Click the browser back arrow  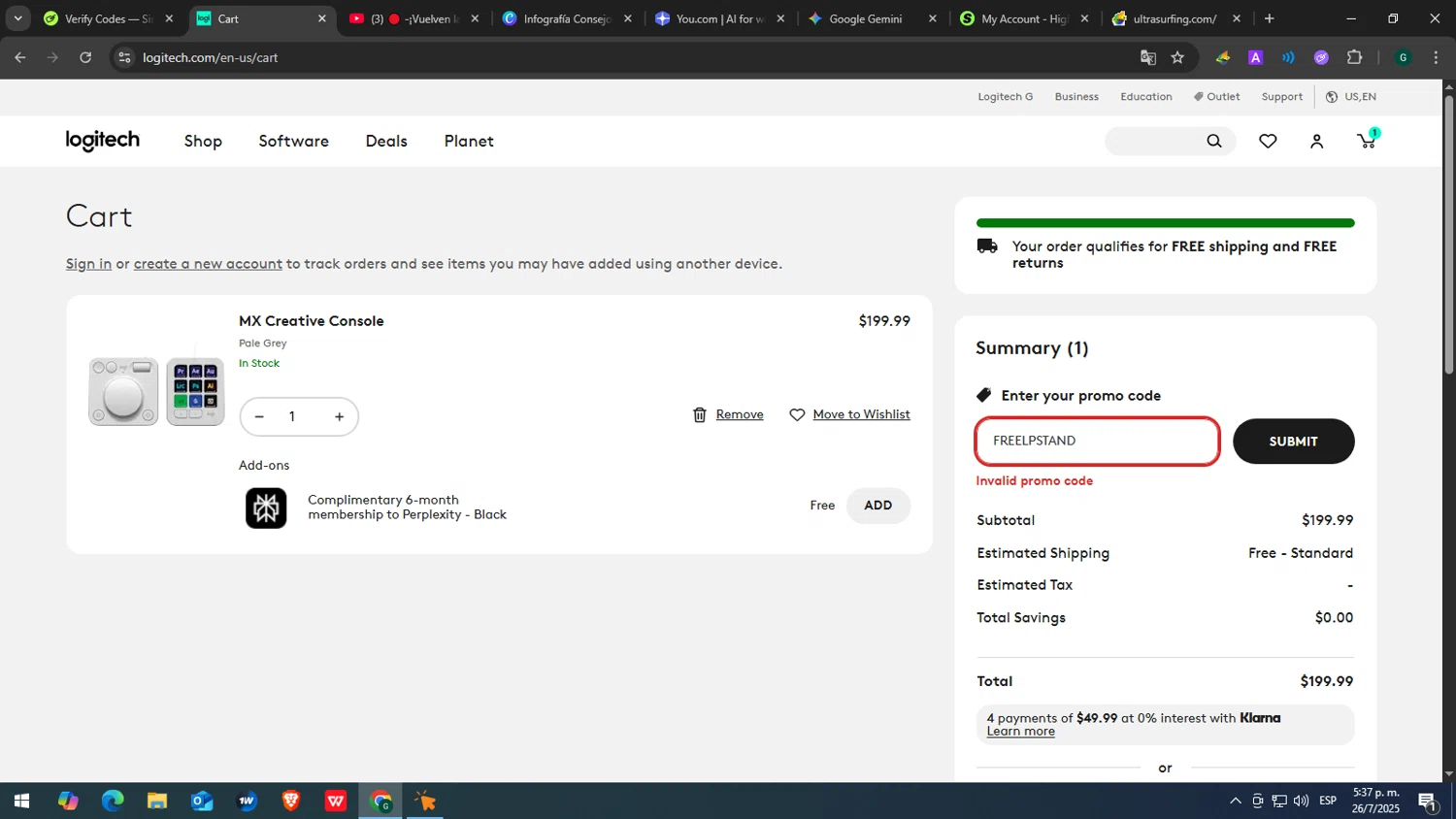pos(20,57)
